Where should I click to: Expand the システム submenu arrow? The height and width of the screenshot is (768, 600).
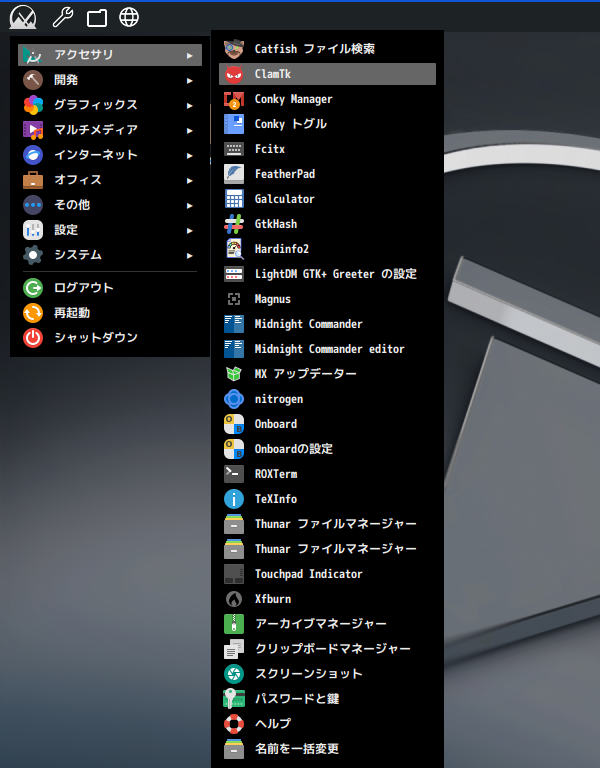(190, 256)
